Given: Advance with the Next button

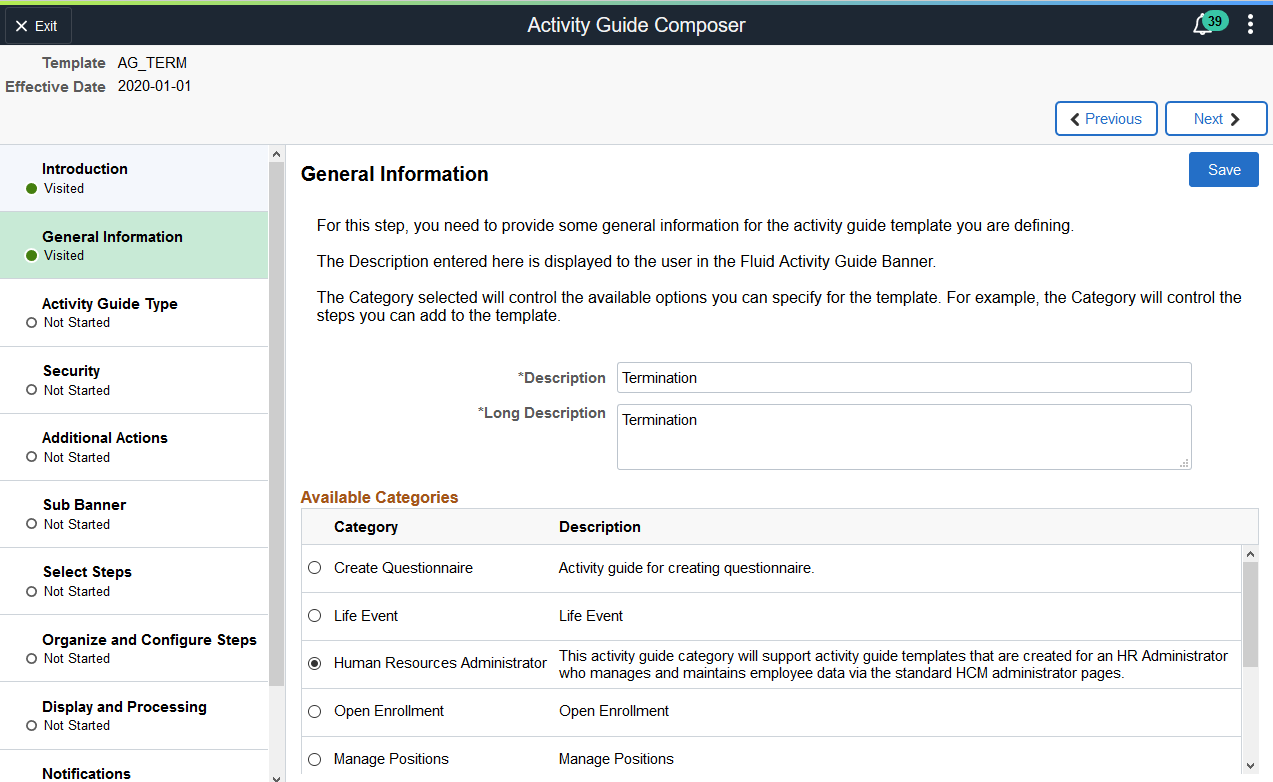Looking at the screenshot, I should (1216, 119).
